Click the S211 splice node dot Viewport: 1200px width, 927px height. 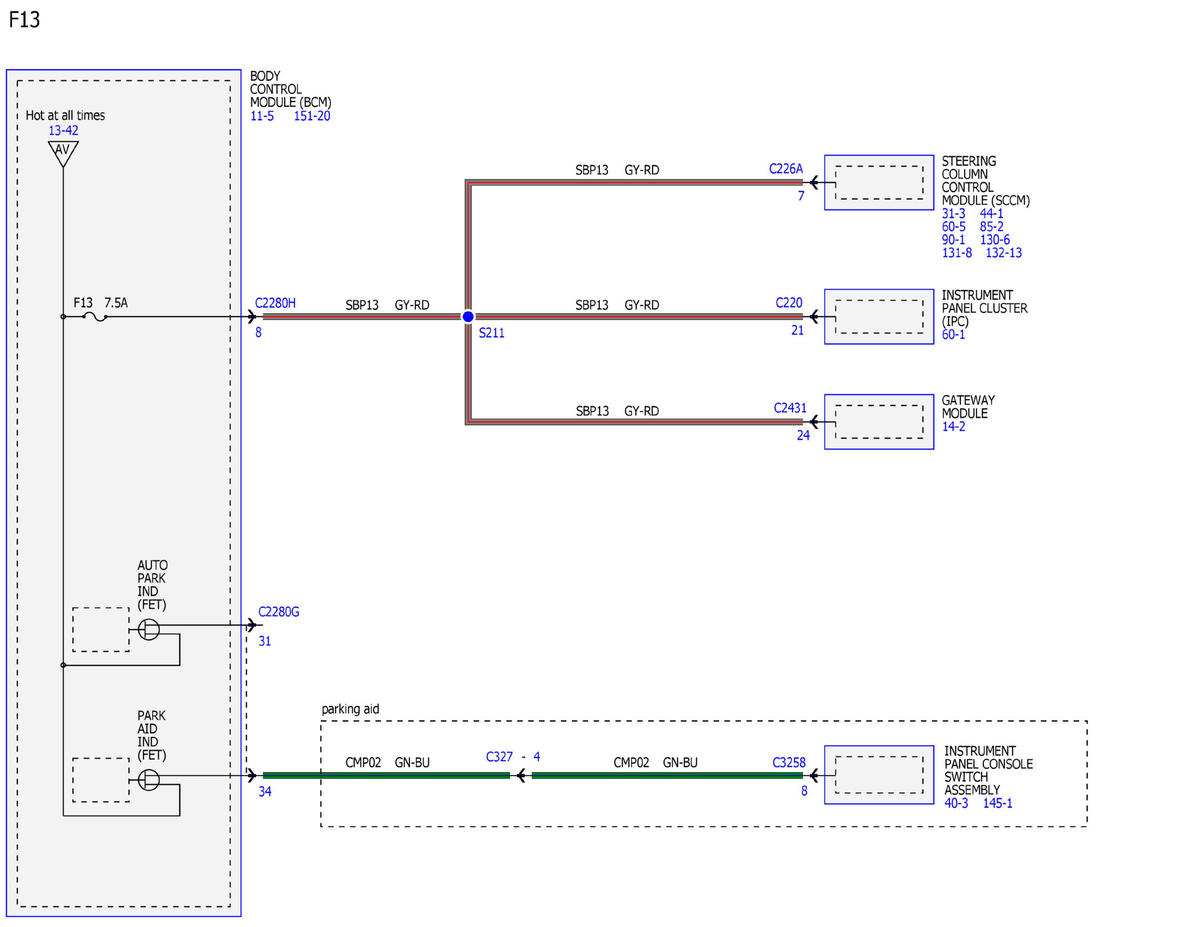tap(467, 317)
